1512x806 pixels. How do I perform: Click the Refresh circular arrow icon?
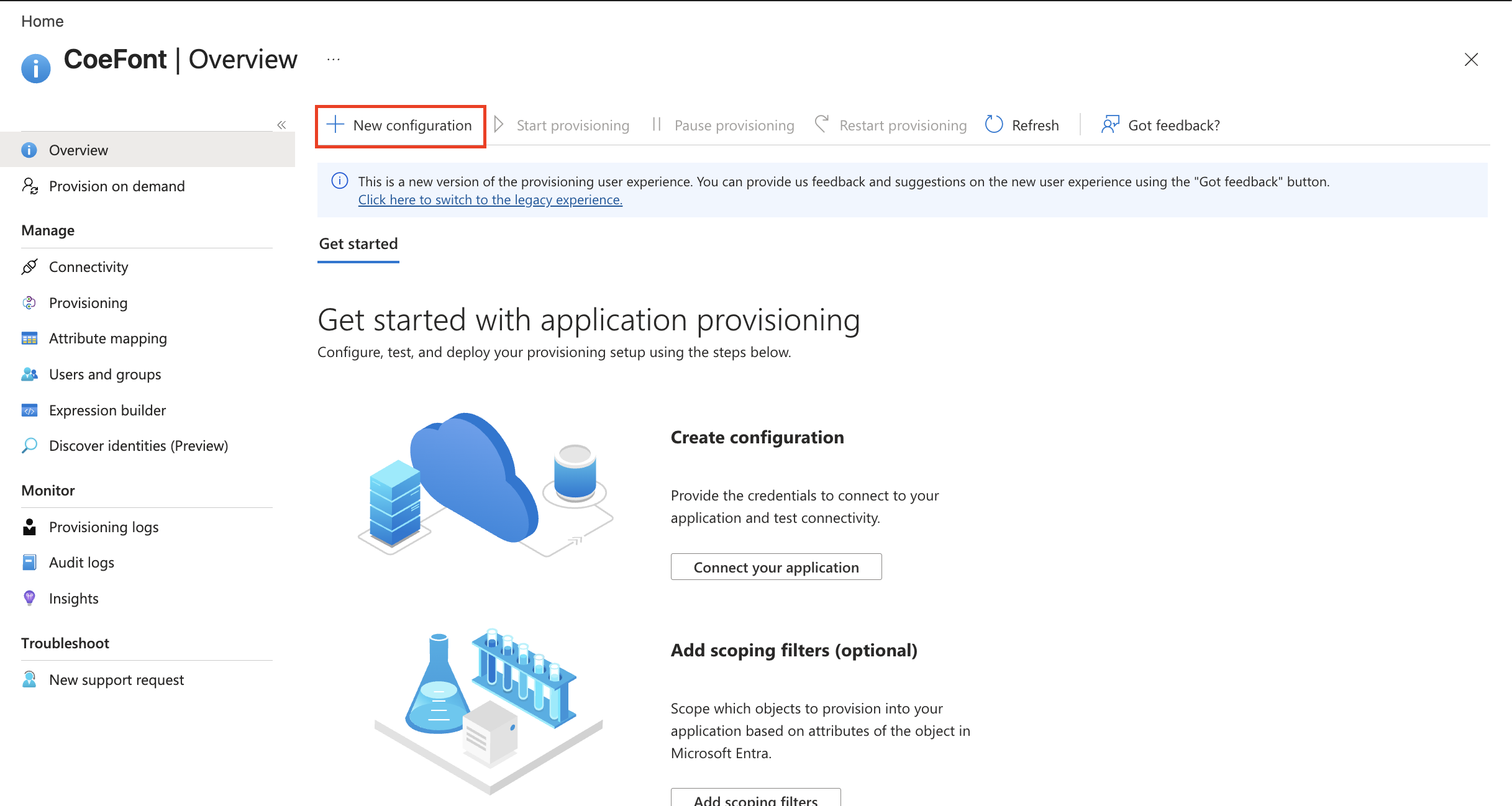[994, 124]
